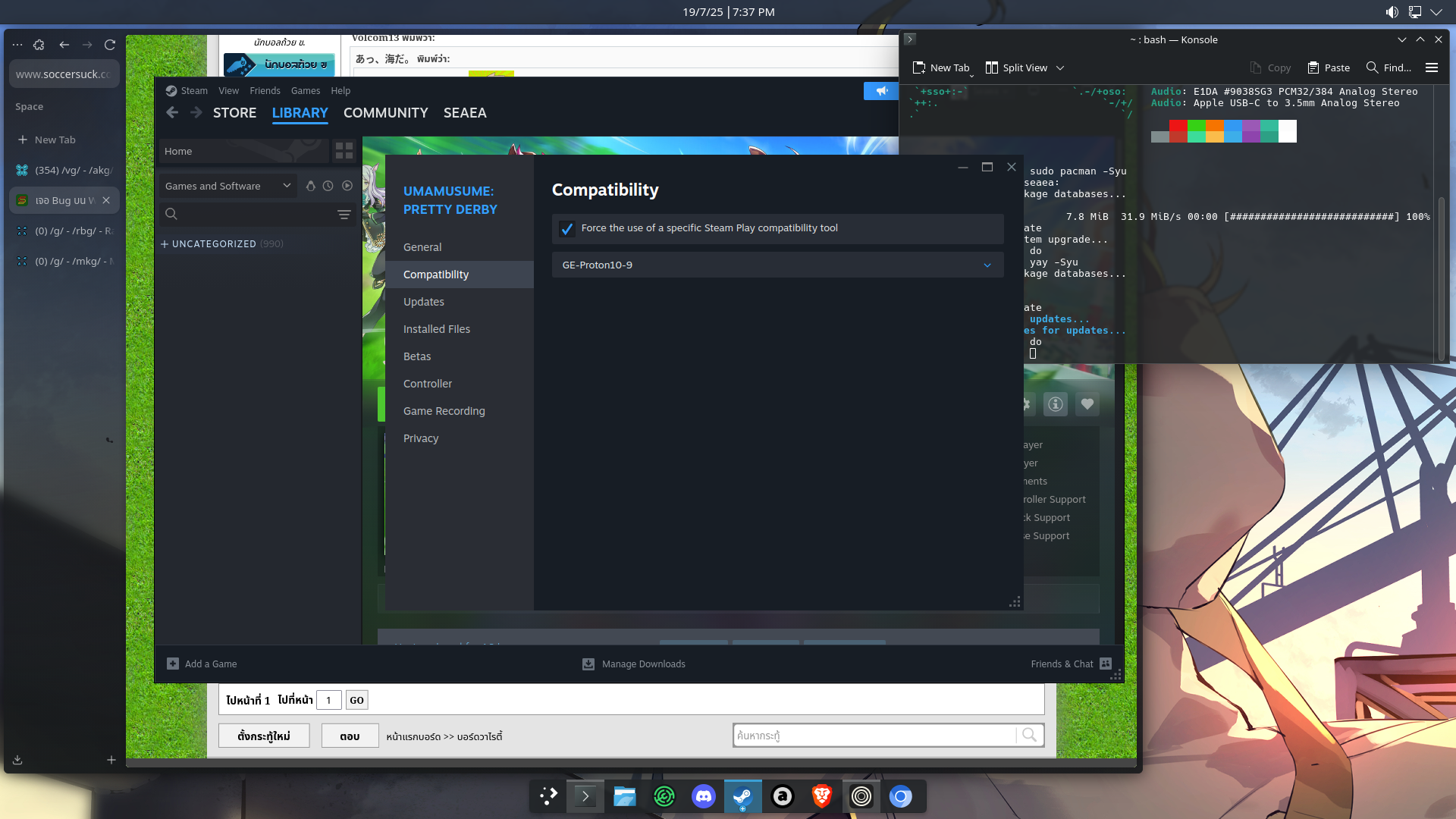This screenshot has height=819, width=1456.
Task: Click New Tab in Konsole toolbar
Action: [x=941, y=67]
